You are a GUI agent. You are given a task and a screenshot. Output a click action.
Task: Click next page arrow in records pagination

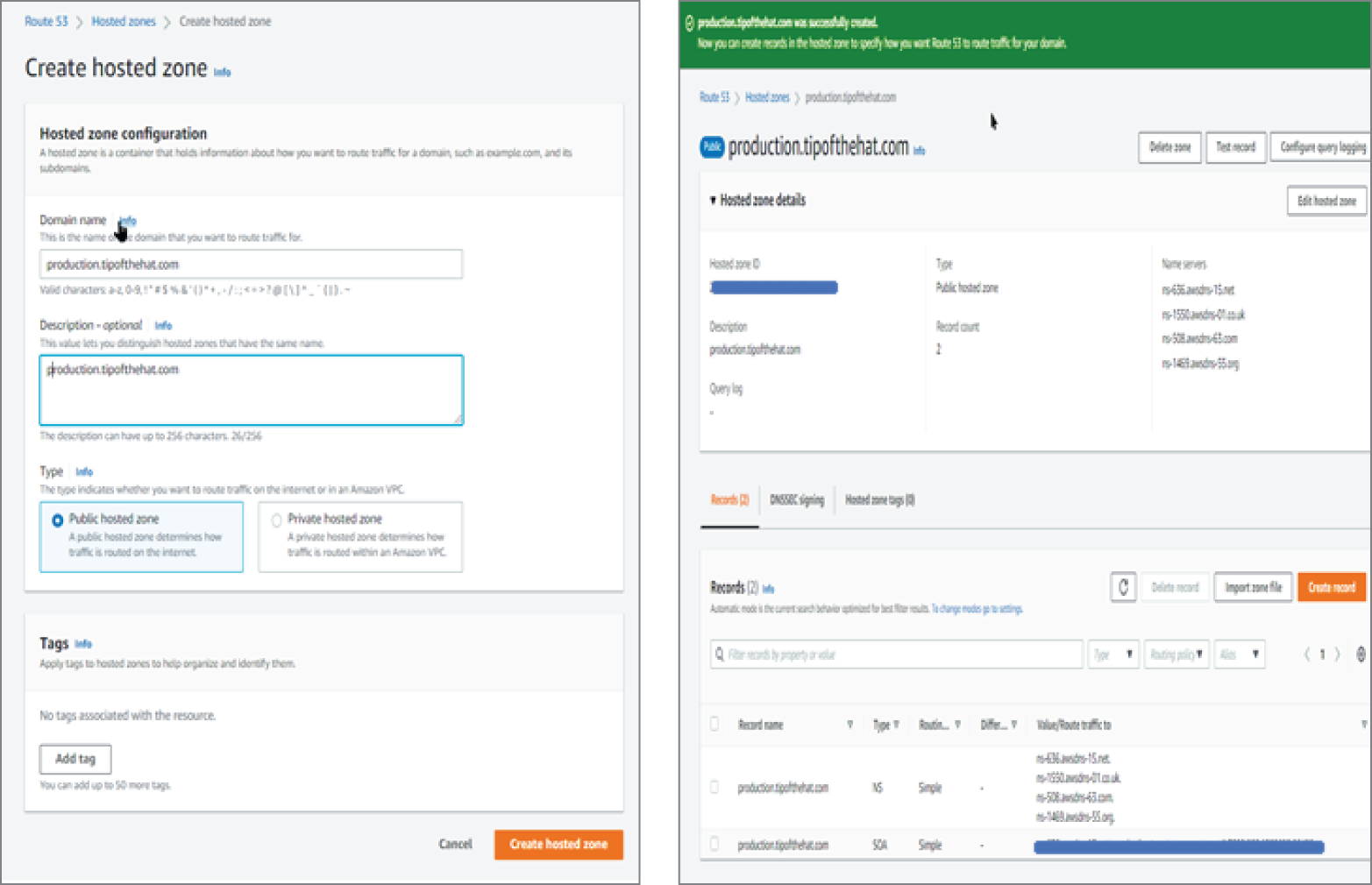tap(1337, 655)
